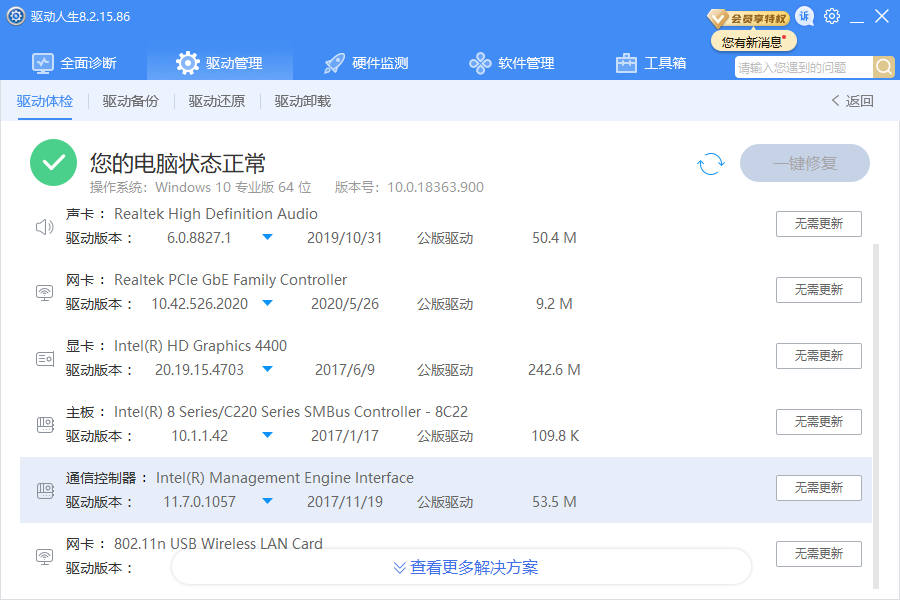Click the graphics card icon for HD Graphics 4400
The width and height of the screenshot is (900, 600).
point(45,359)
